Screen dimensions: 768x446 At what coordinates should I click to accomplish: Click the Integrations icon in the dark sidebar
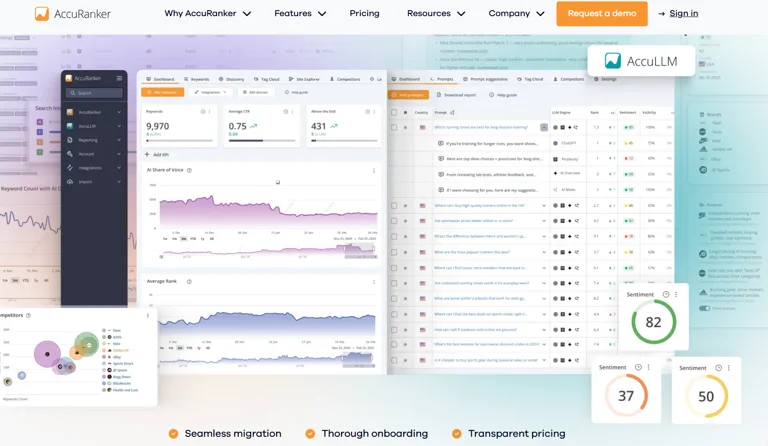pyautogui.click(x=70, y=167)
